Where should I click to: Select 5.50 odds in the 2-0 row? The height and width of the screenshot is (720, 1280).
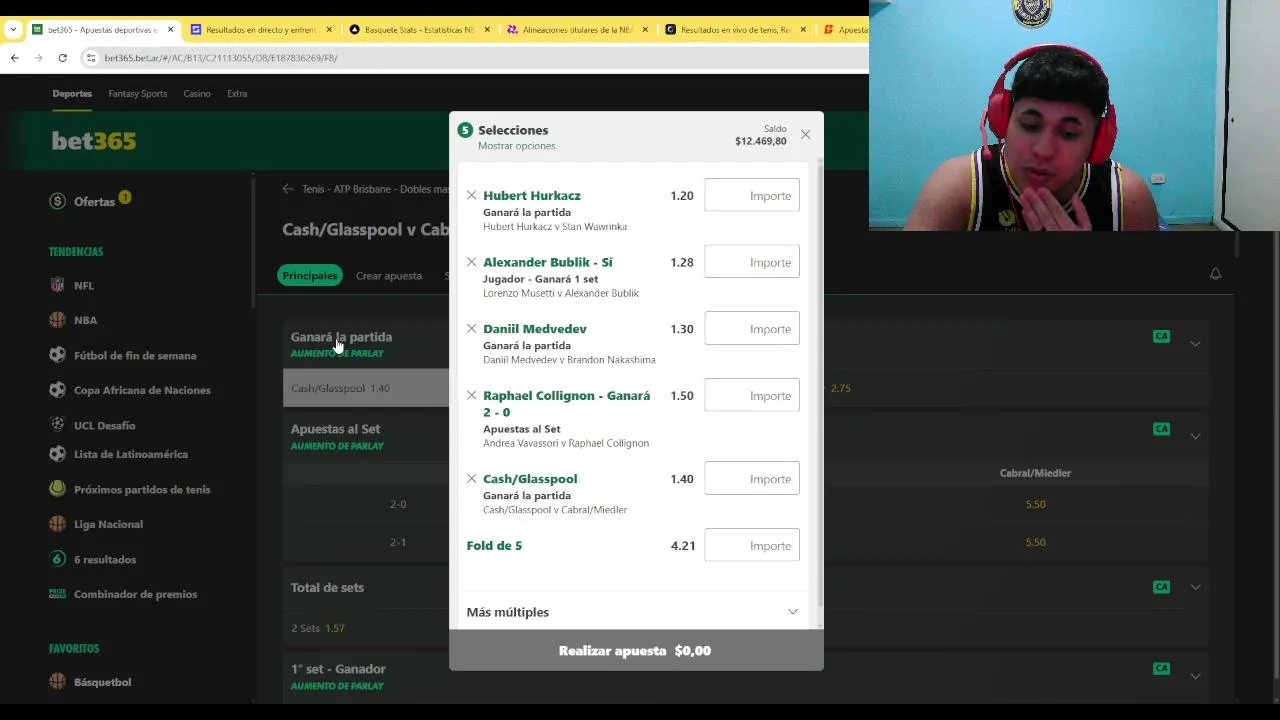(1035, 504)
